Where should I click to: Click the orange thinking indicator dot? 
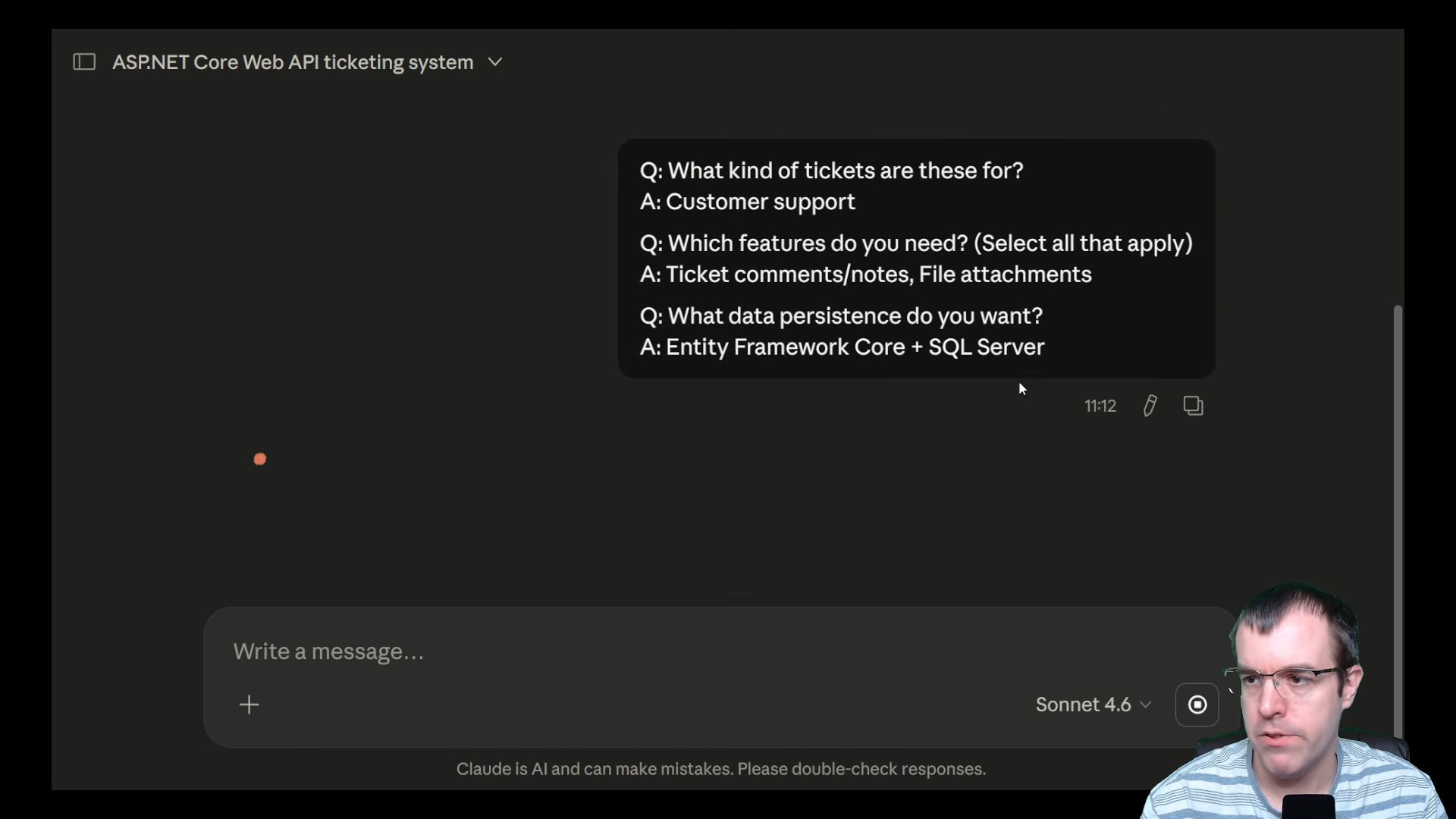pyautogui.click(x=260, y=459)
